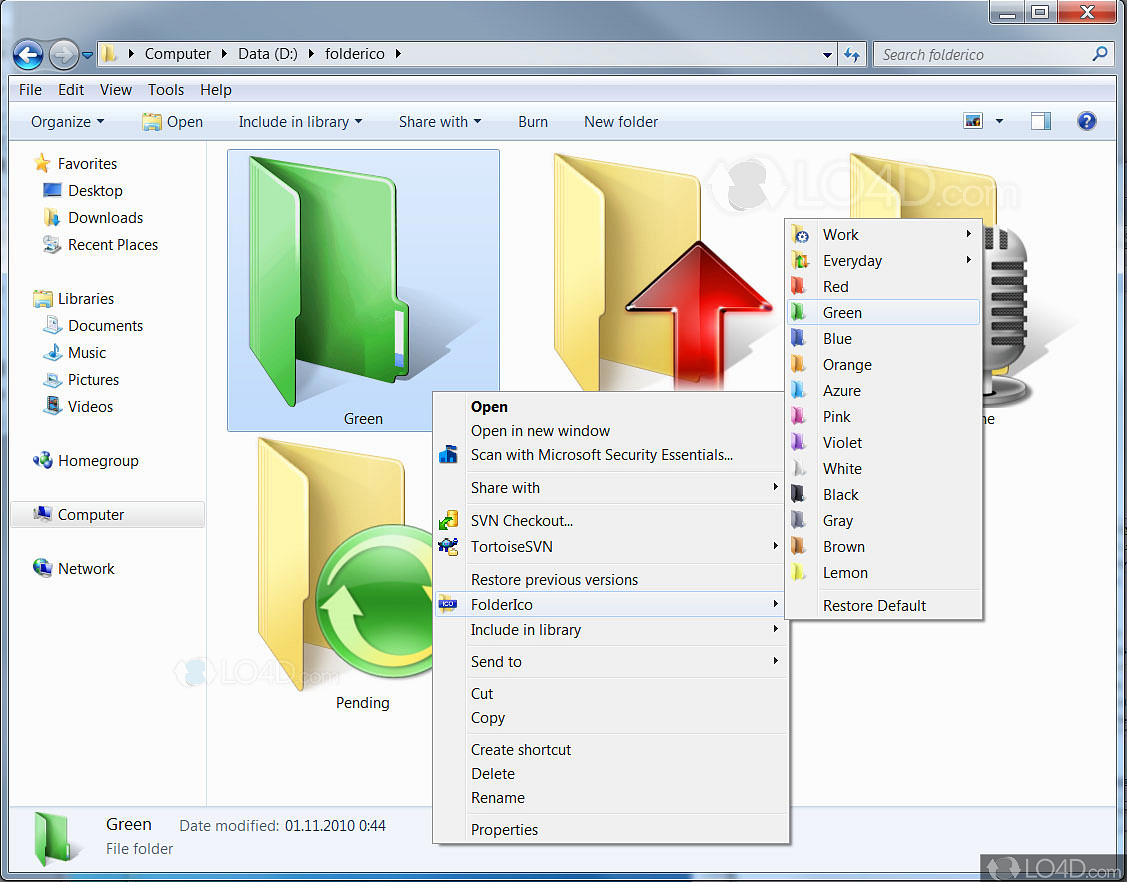Click the search magnifier icon
1127x882 pixels.
[x=1099, y=54]
